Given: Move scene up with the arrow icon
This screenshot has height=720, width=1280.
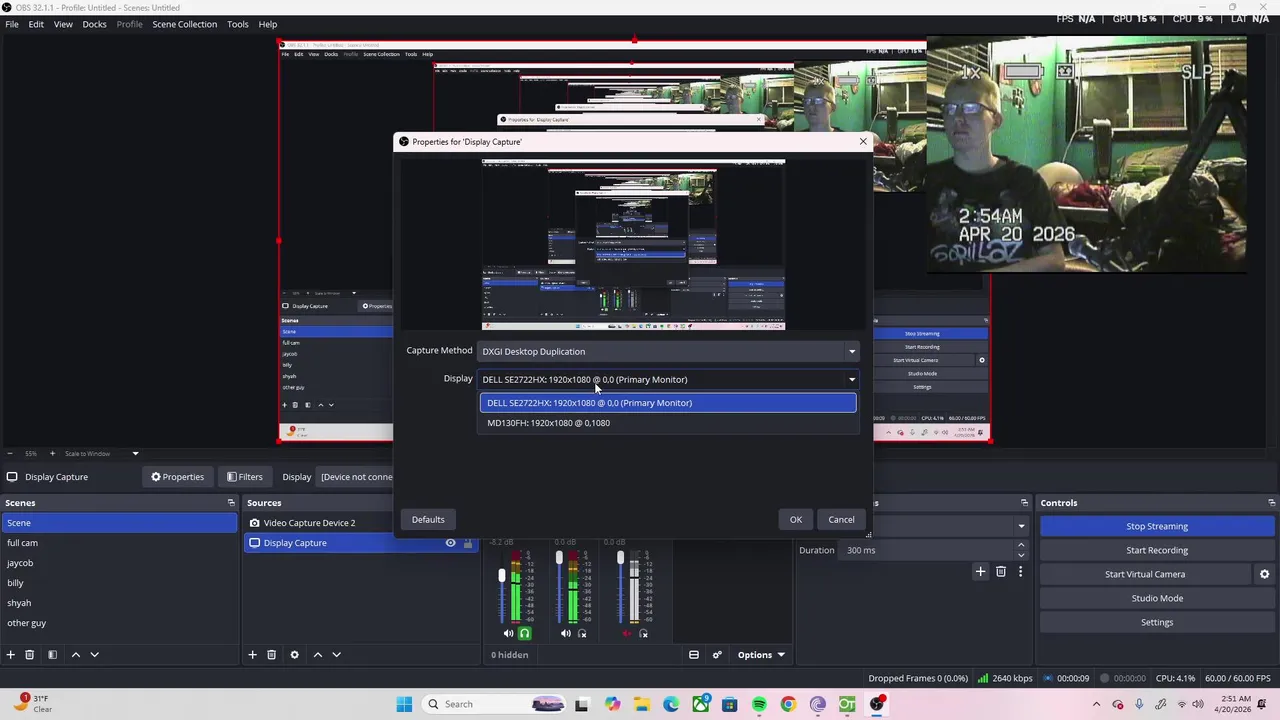Looking at the screenshot, I should (x=76, y=655).
